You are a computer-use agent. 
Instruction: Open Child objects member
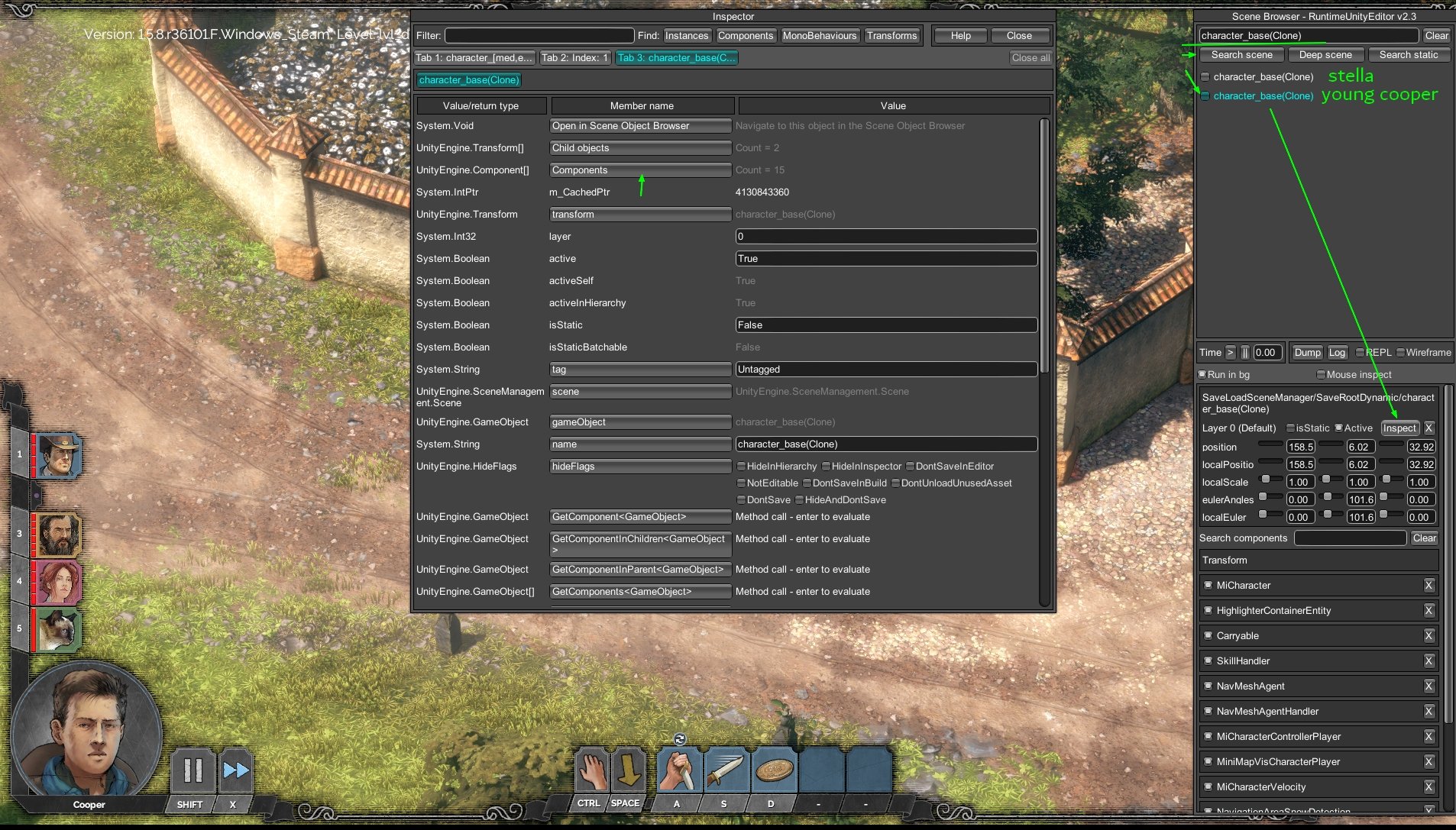coord(640,148)
